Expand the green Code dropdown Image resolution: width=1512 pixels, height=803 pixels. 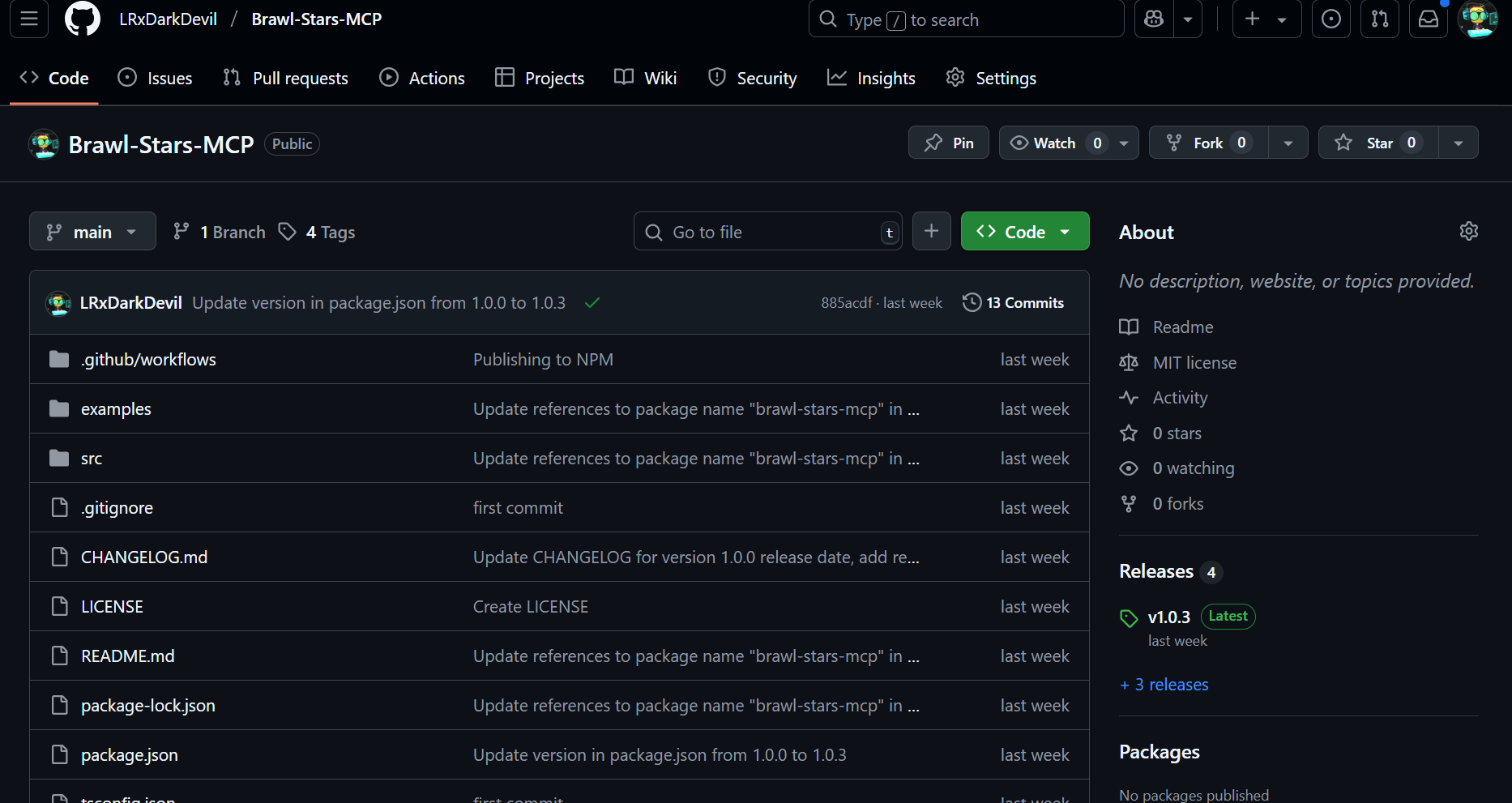point(1024,232)
